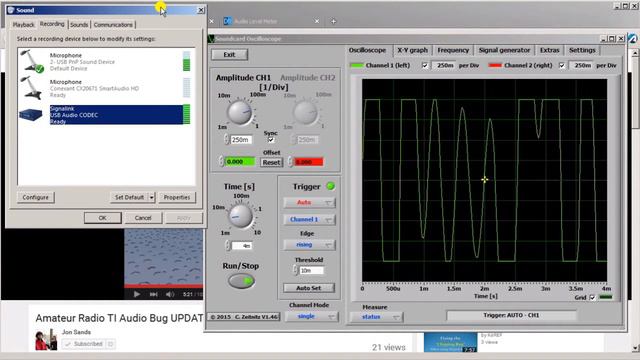Switch to the Communications tab
640x360 pixels.
tap(113, 25)
